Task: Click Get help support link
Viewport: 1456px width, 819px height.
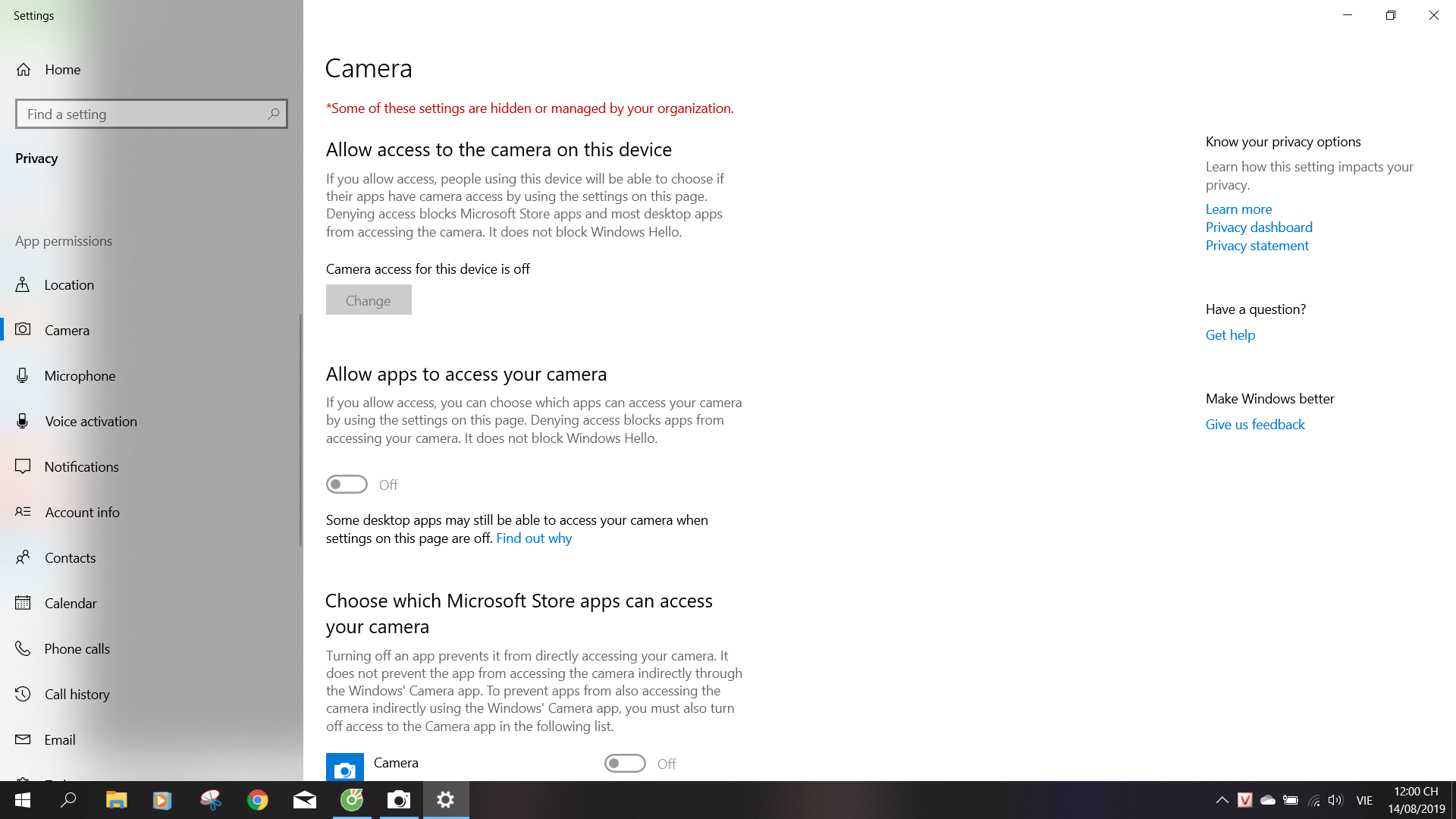Action: [x=1229, y=335]
